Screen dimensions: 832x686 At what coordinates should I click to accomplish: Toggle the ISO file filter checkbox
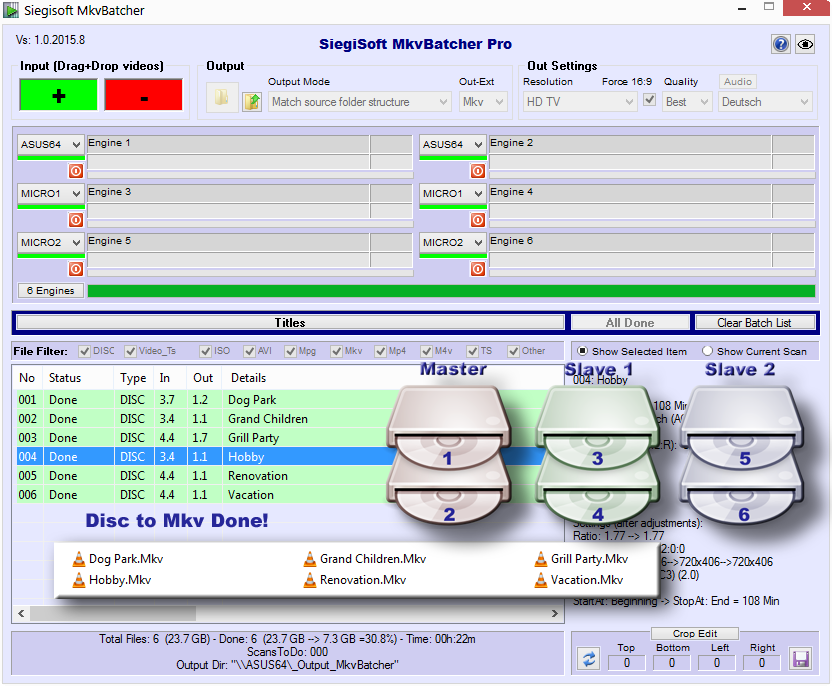pyautogui.click(x=205, y=351)
